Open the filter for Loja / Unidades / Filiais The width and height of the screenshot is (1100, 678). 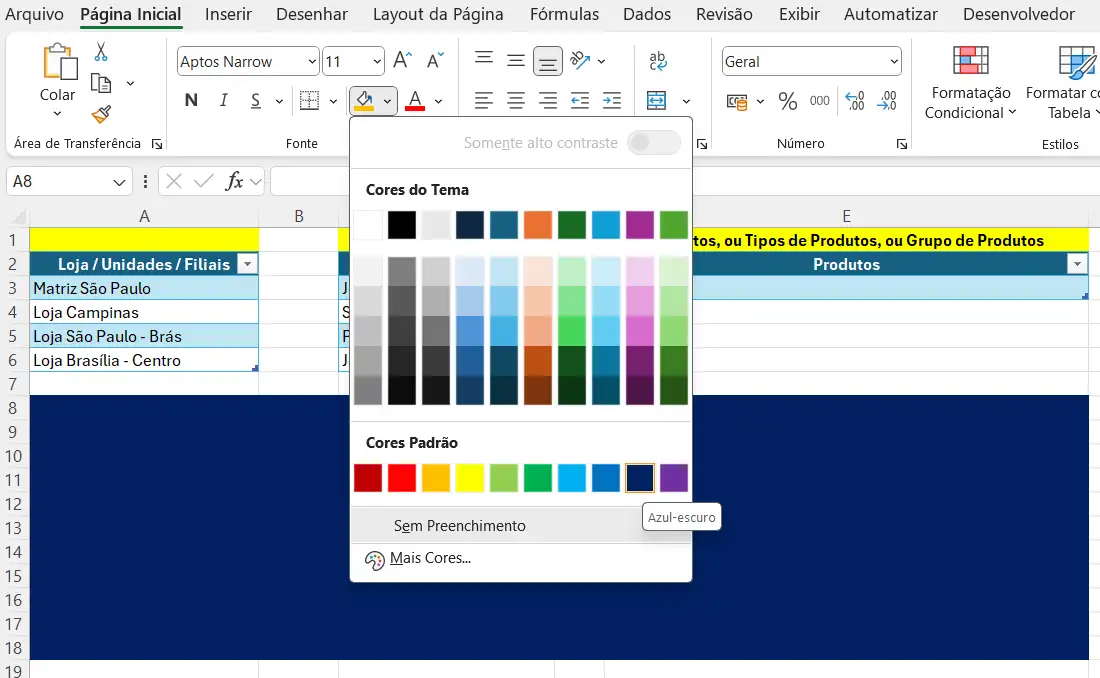click(247, 265)
